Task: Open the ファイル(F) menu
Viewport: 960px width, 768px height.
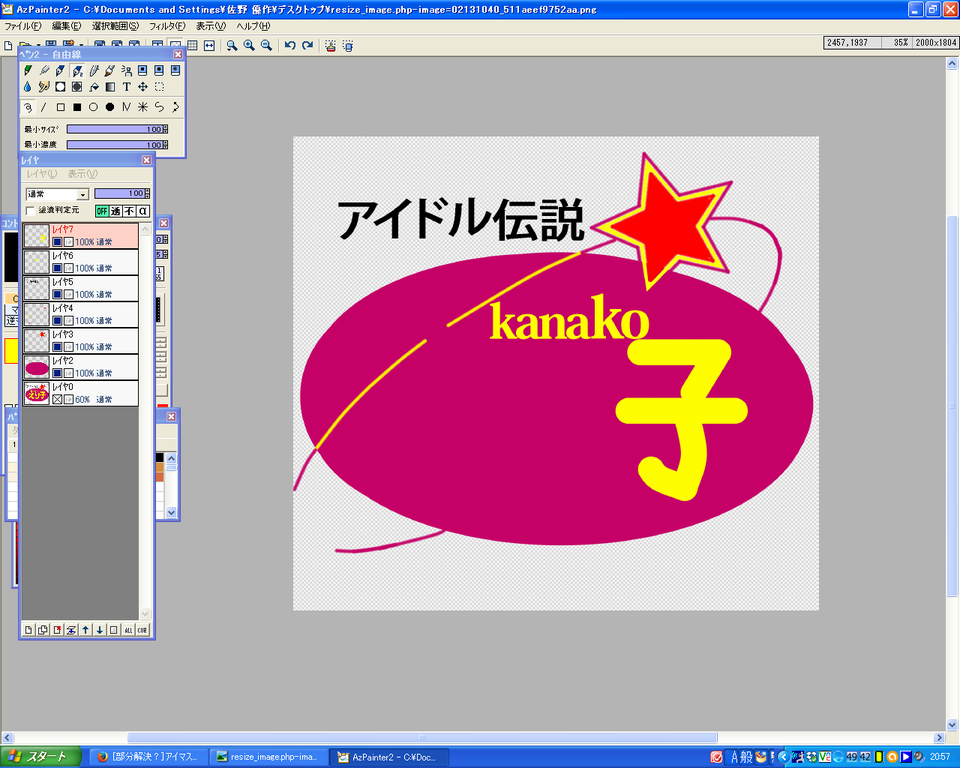Action: pos(23,26)
